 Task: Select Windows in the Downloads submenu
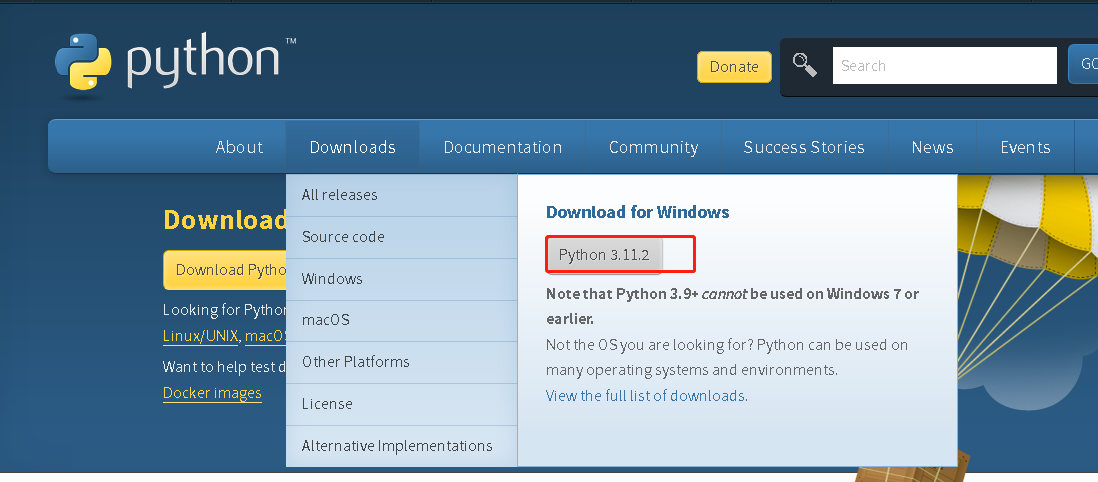tap(332, 279)
